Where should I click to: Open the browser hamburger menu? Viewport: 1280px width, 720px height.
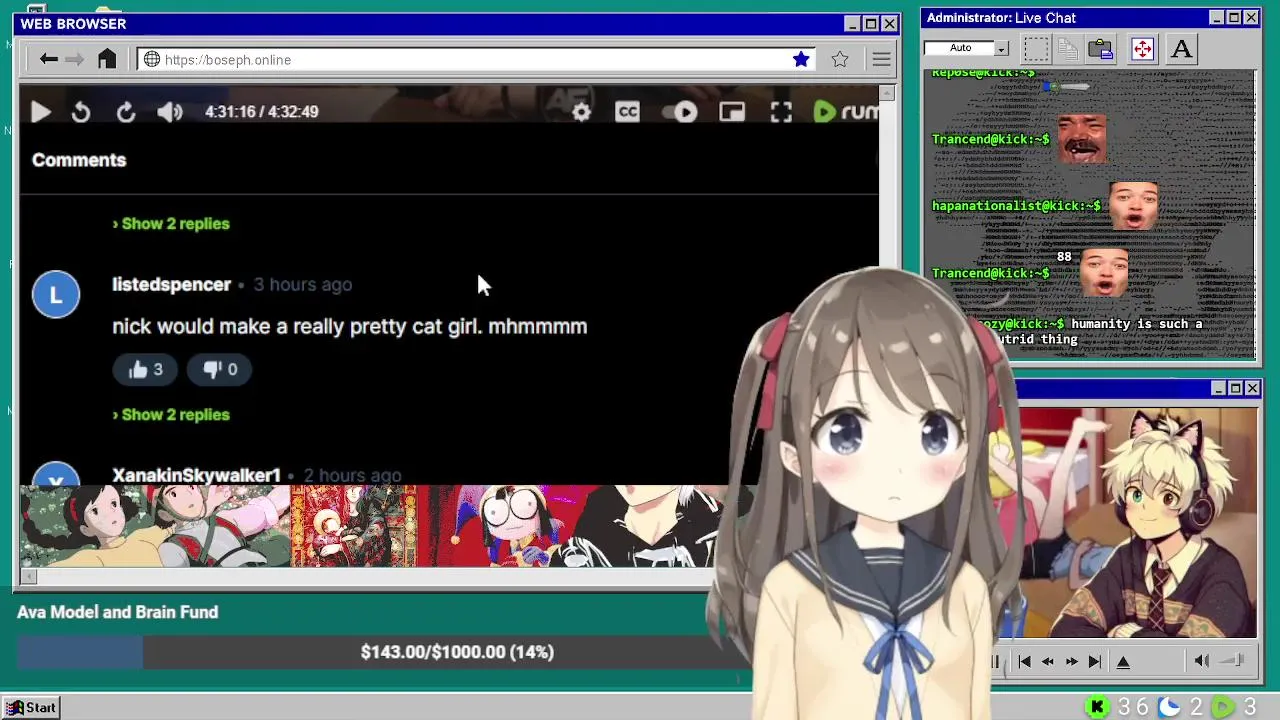(881, 60)
